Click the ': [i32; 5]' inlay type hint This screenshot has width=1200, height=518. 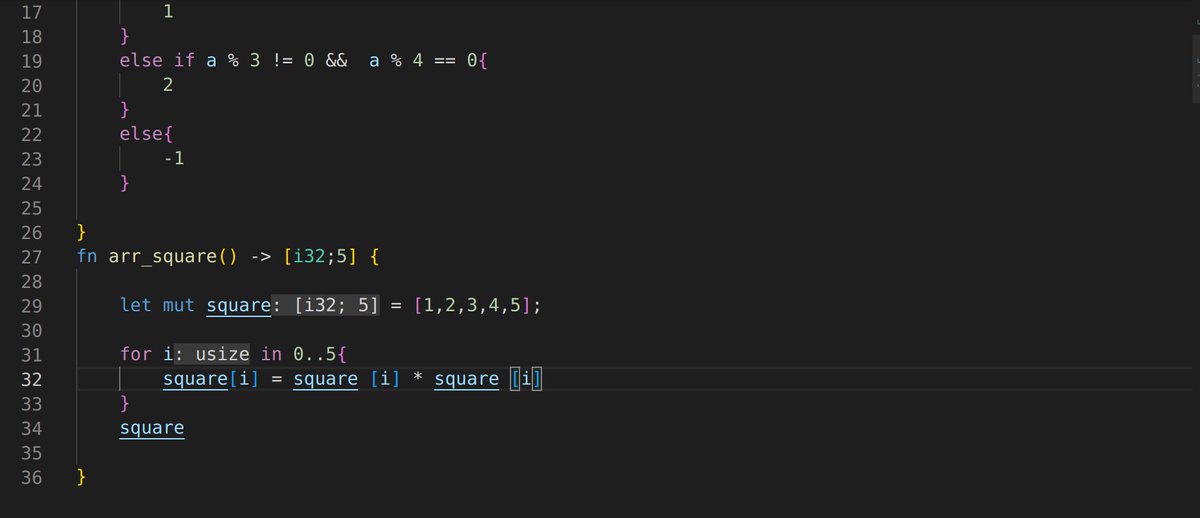coord(326,306)
